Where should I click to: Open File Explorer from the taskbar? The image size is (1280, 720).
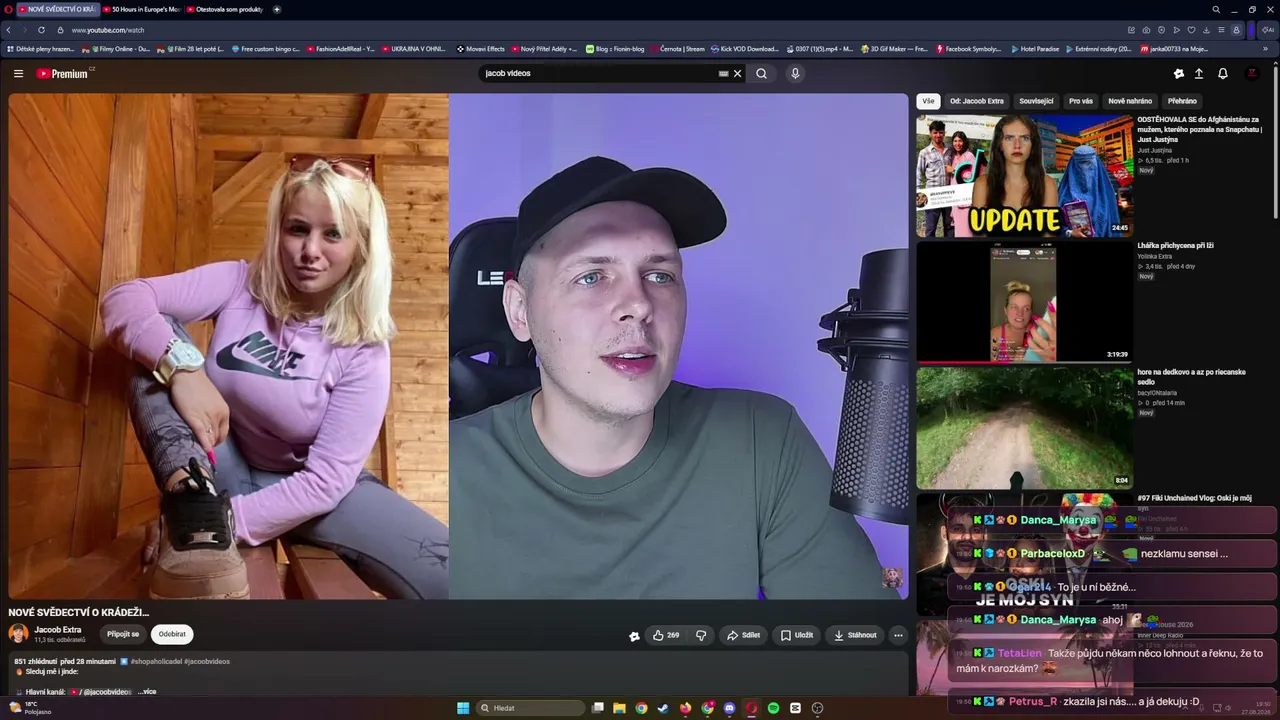coord(619,708)
